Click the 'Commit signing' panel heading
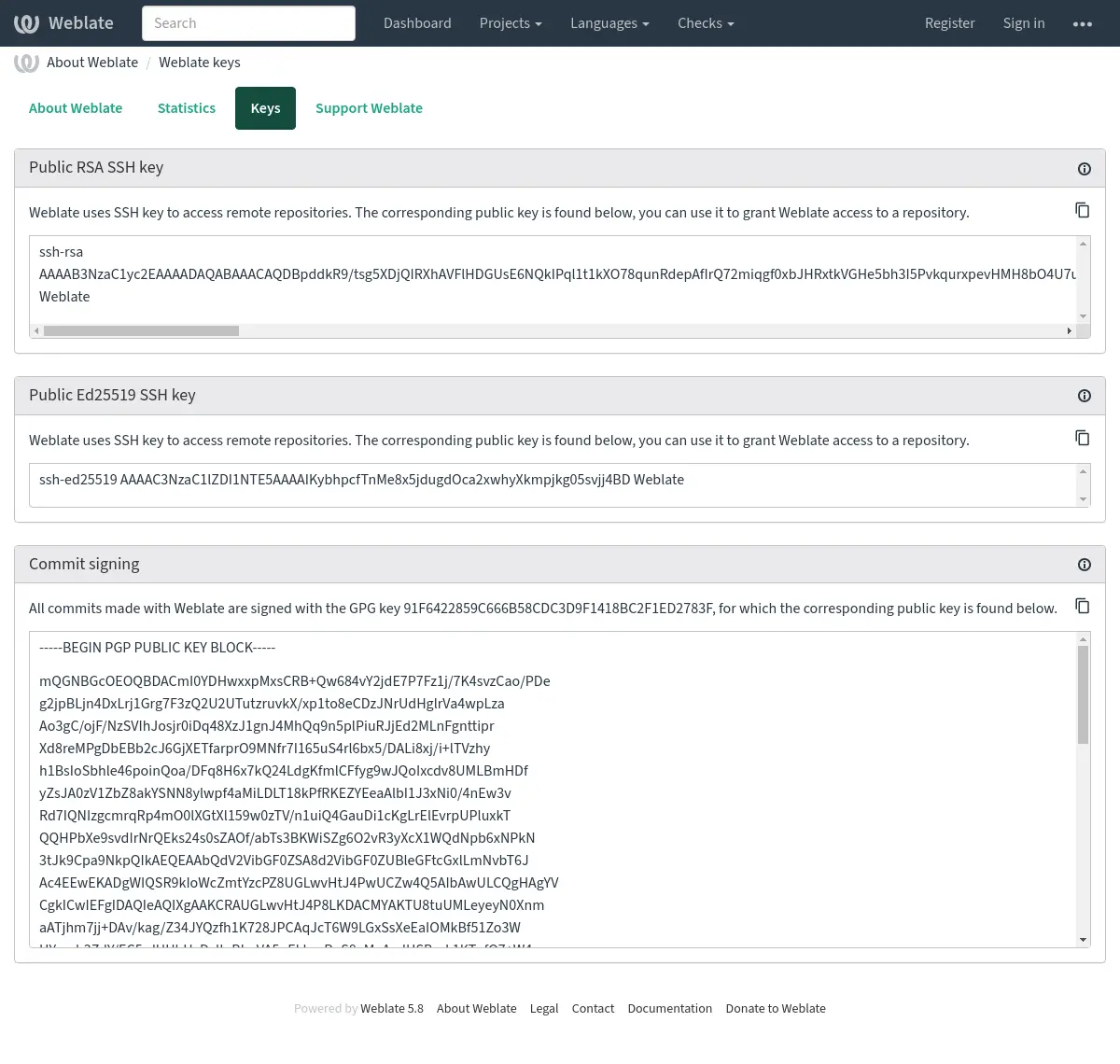1120x1064 pixels. point(84,565)
